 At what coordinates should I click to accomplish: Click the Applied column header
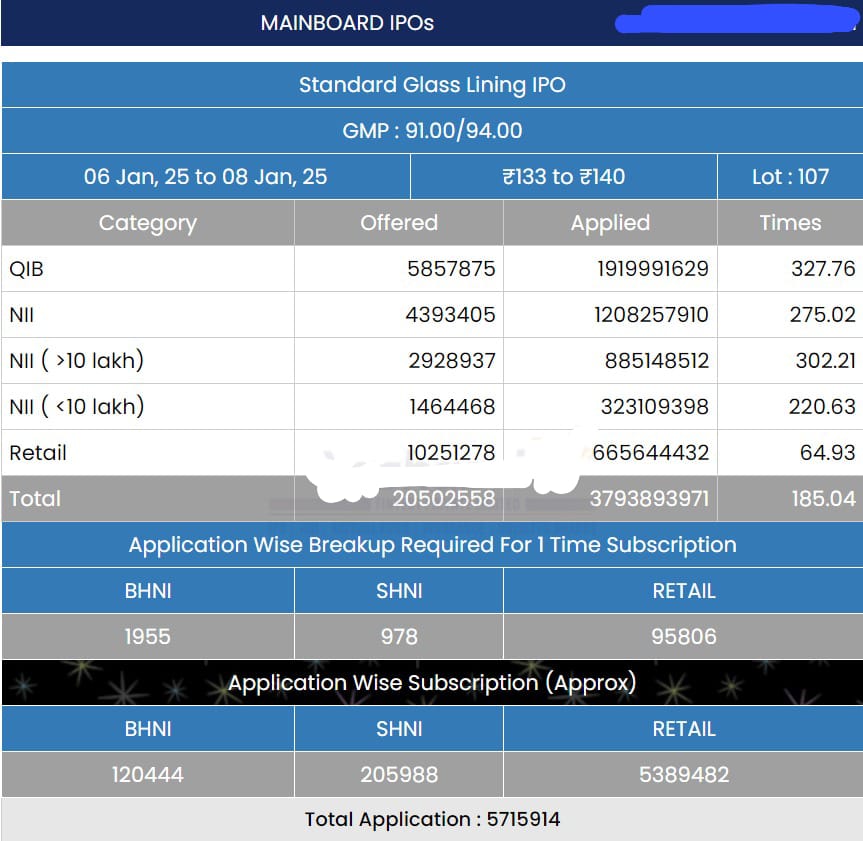pyautogui.click(x=610, y=223)
